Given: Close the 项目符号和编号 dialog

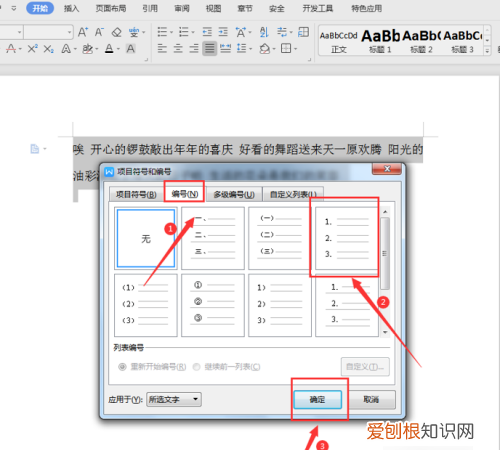Looking at the screenshot, I should click(387, 169).
